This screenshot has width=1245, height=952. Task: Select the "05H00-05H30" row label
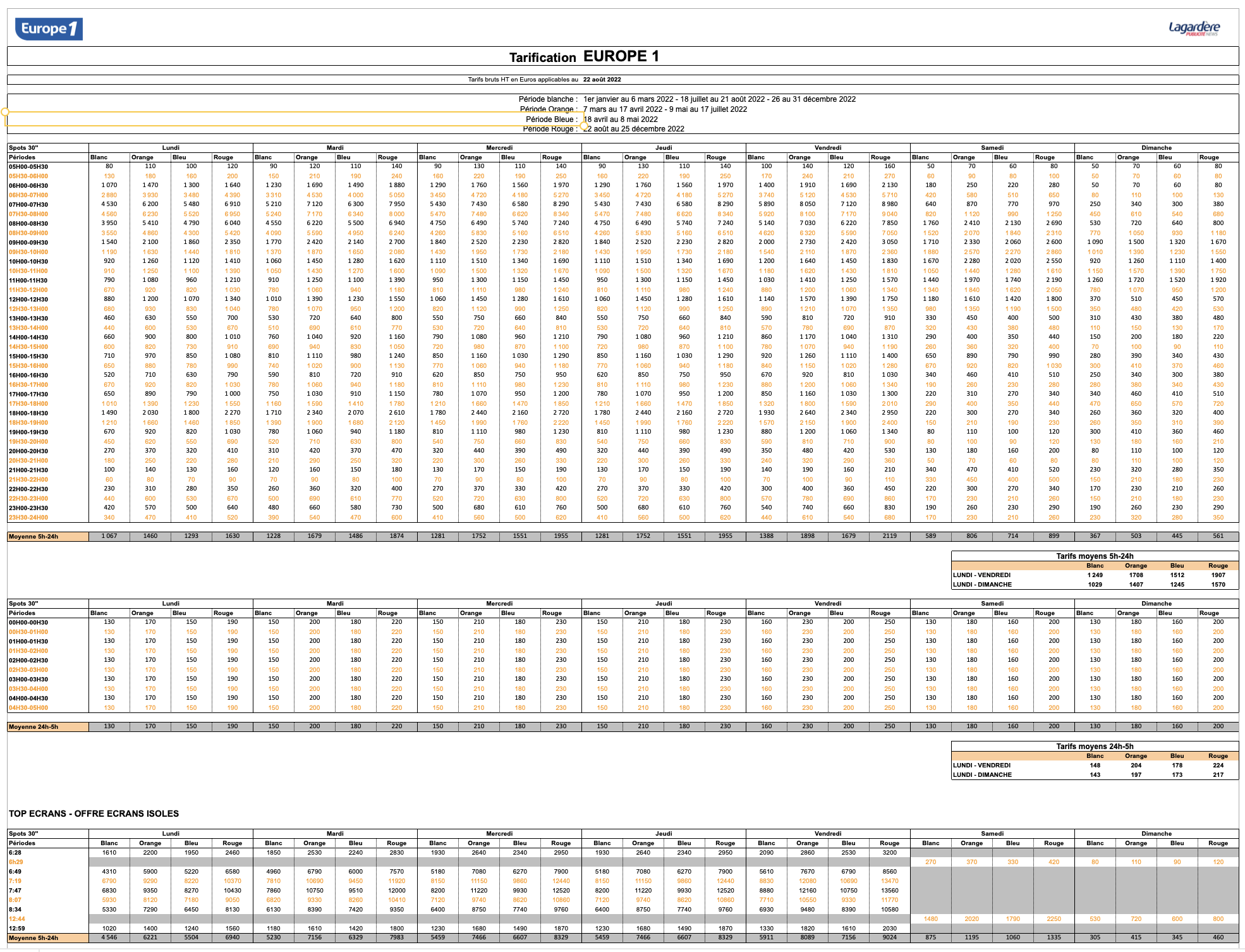(x=28, y=167)
